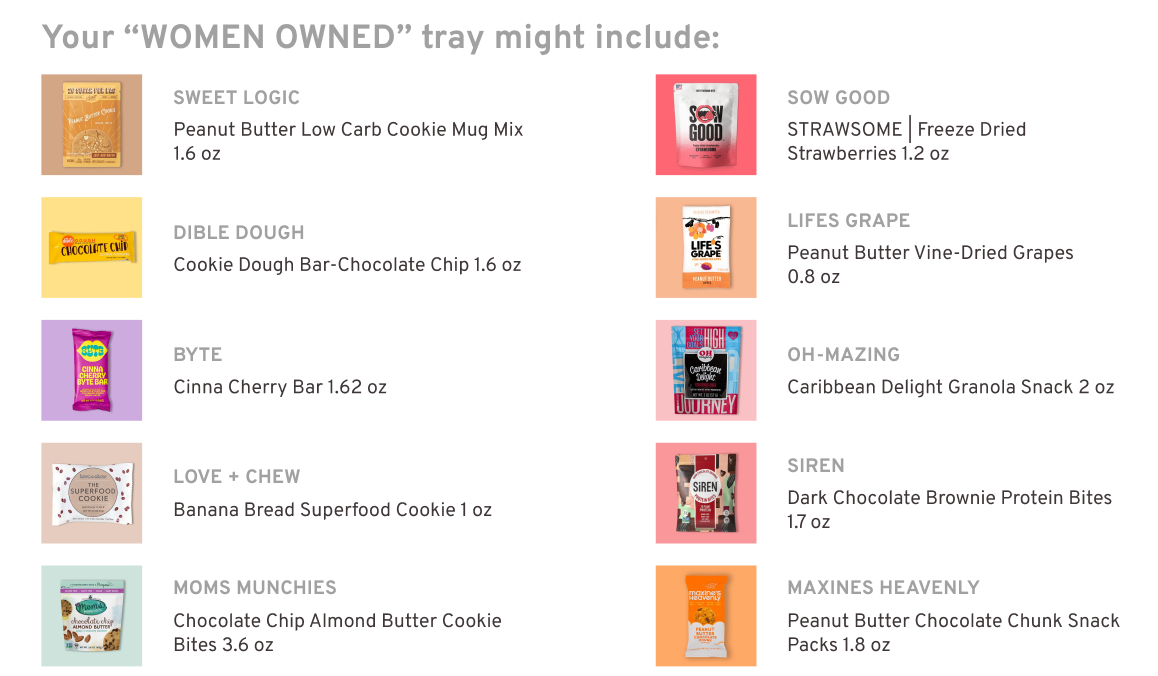Viewport: 1158px width, 676px height.
Task: Open the Siren protein bites image
Action: pos(706,493)
